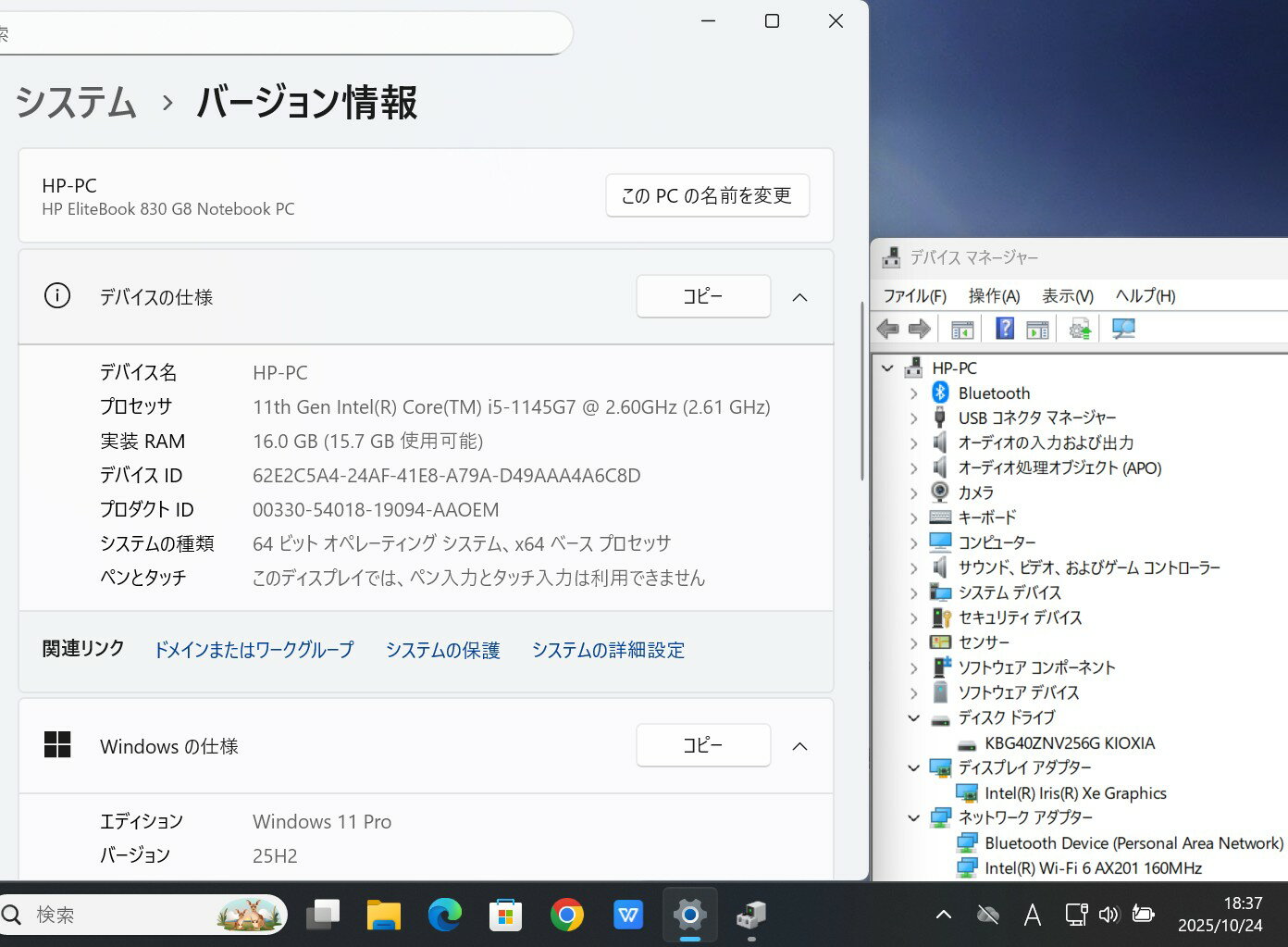
Task: Open the システムの詳細設定 link
Action: (x=608, y=650)
